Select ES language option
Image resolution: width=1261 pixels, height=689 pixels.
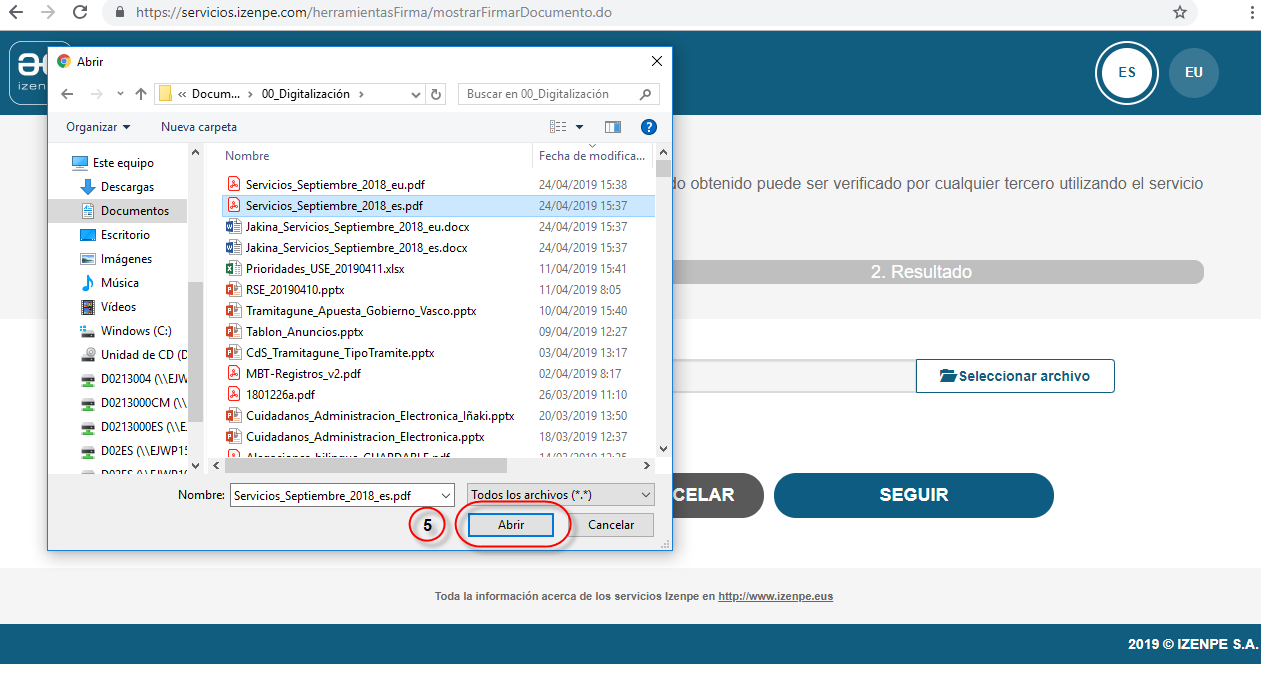[x=1127, y=73]
